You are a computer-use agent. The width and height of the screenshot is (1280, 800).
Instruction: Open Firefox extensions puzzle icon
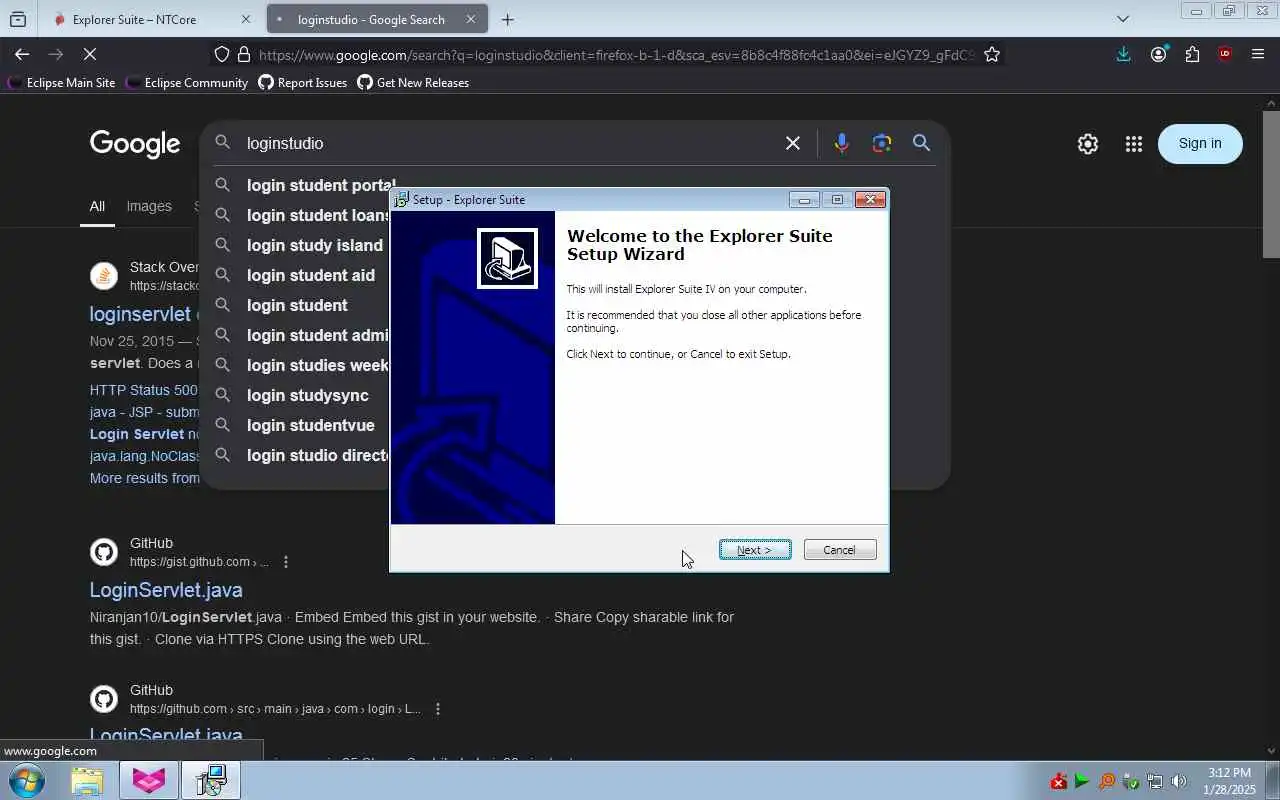pos(1192,55)
